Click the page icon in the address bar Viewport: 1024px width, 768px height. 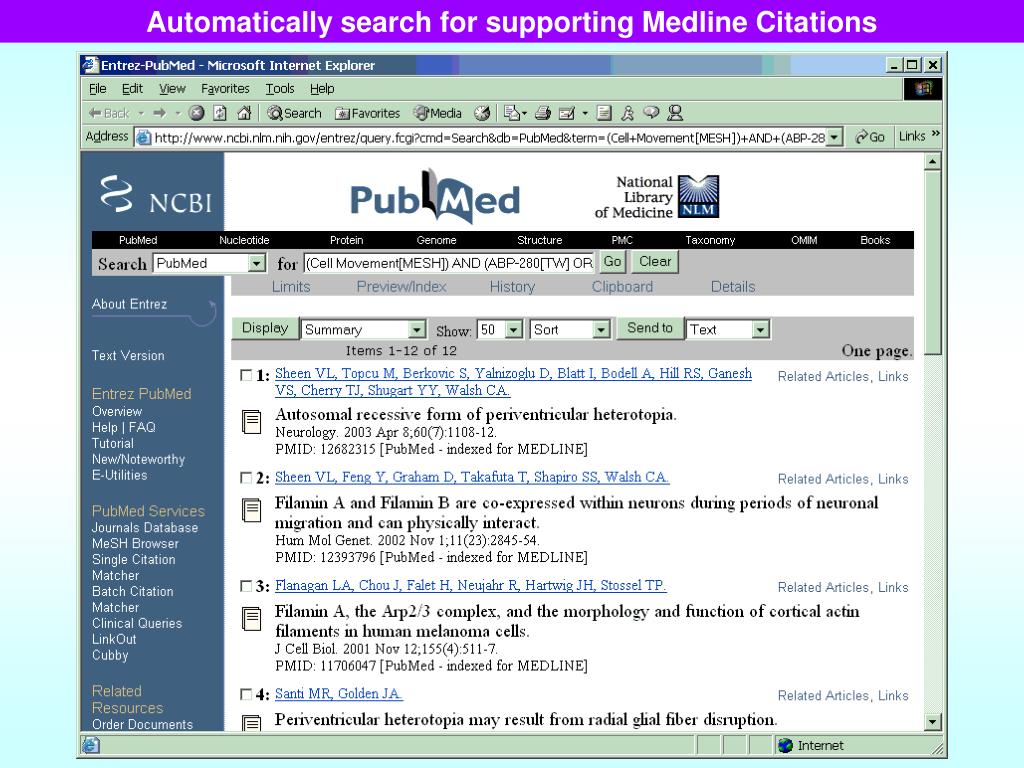pyautogui.click(x=143, y=137)
